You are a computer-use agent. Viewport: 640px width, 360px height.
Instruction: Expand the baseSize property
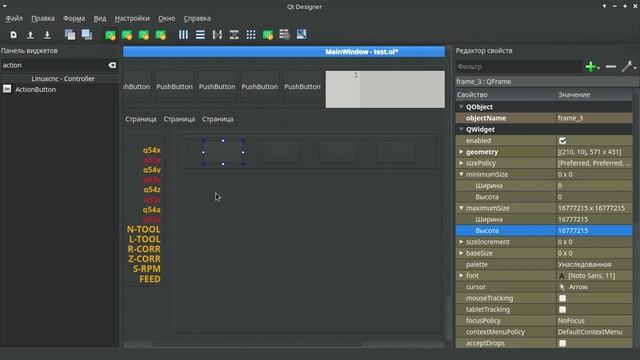coord(461,253)
